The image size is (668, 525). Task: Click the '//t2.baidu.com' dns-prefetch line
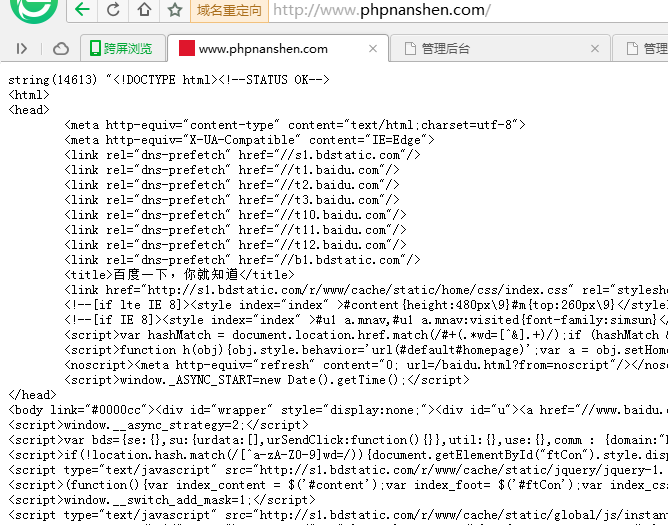pos(232,185)
